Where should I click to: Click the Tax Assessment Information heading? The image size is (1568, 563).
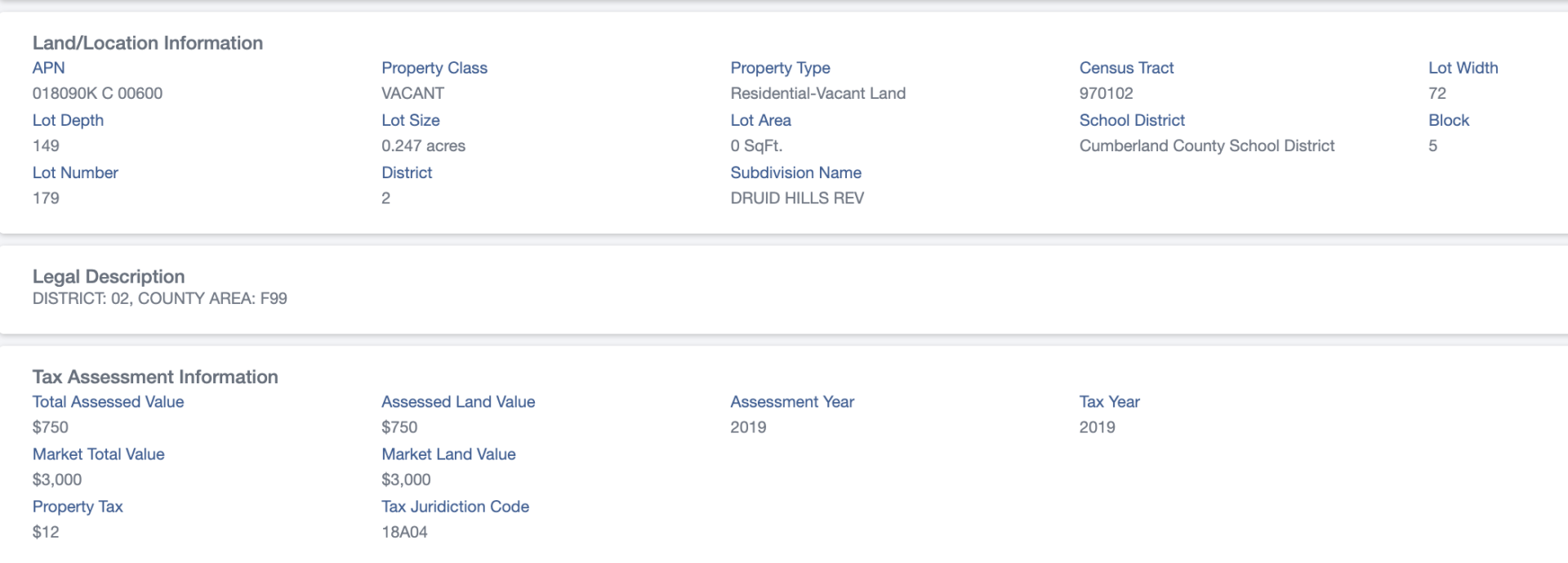pyautogui.click(x=155, y=377)
